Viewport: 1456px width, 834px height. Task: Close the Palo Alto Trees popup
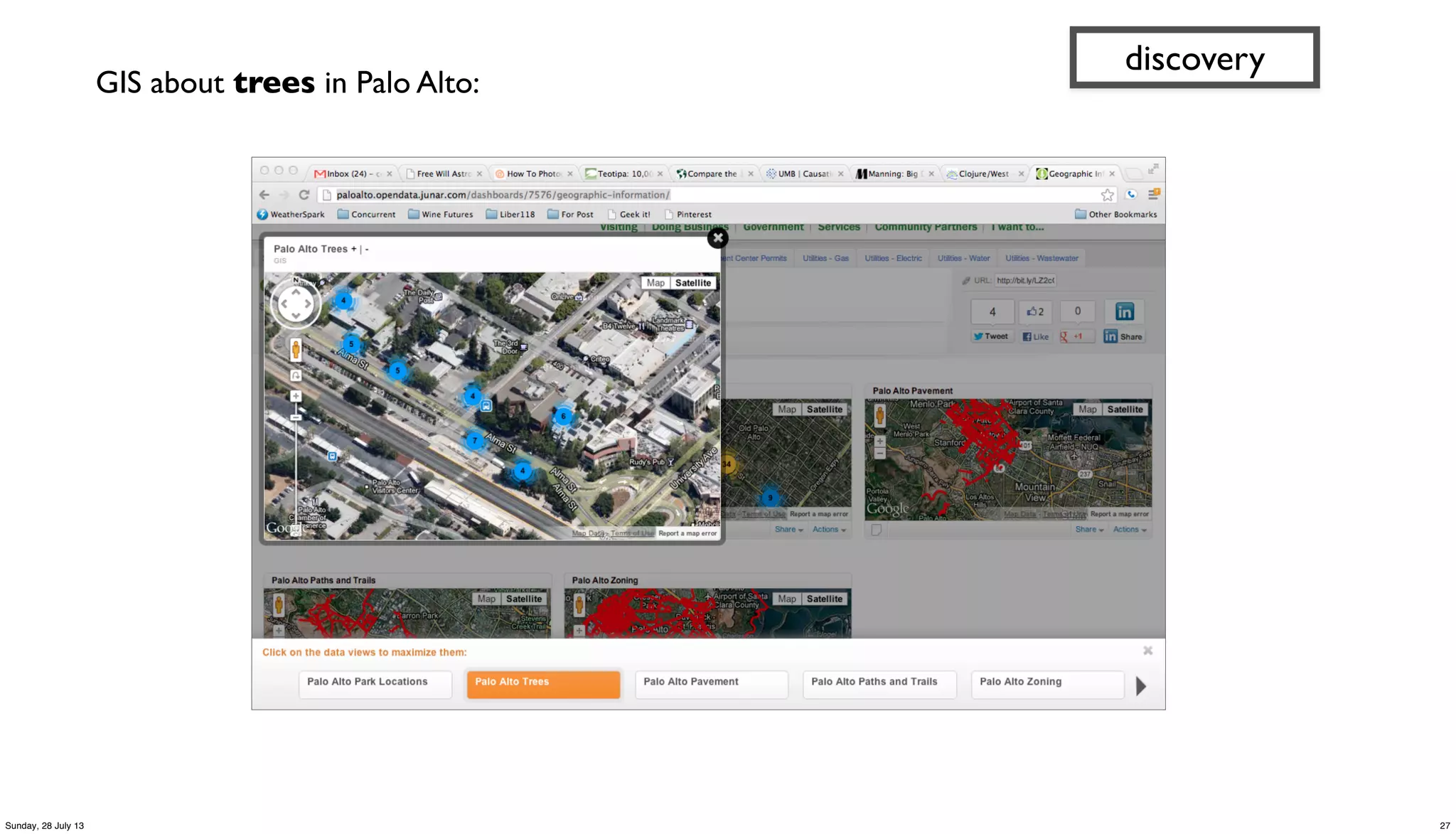[x=717, y=238]
